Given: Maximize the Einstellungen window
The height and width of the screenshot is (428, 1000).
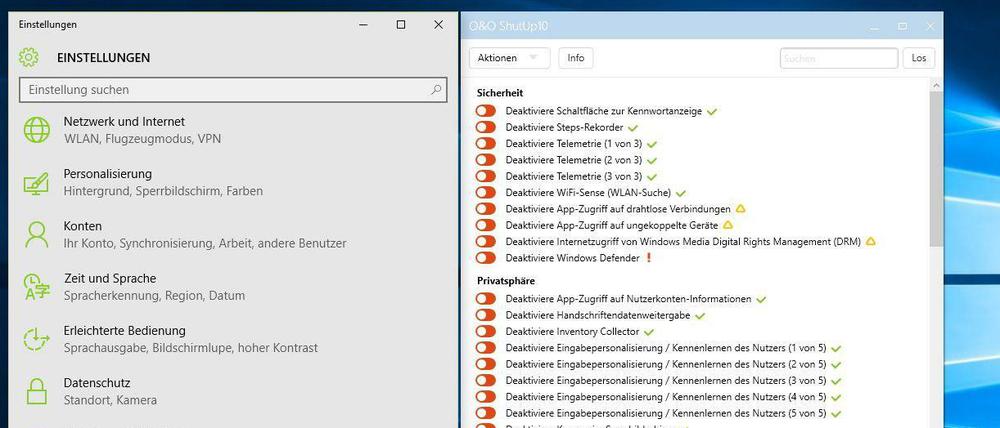Looking at the screenshot, I should (x=401, y=25).
